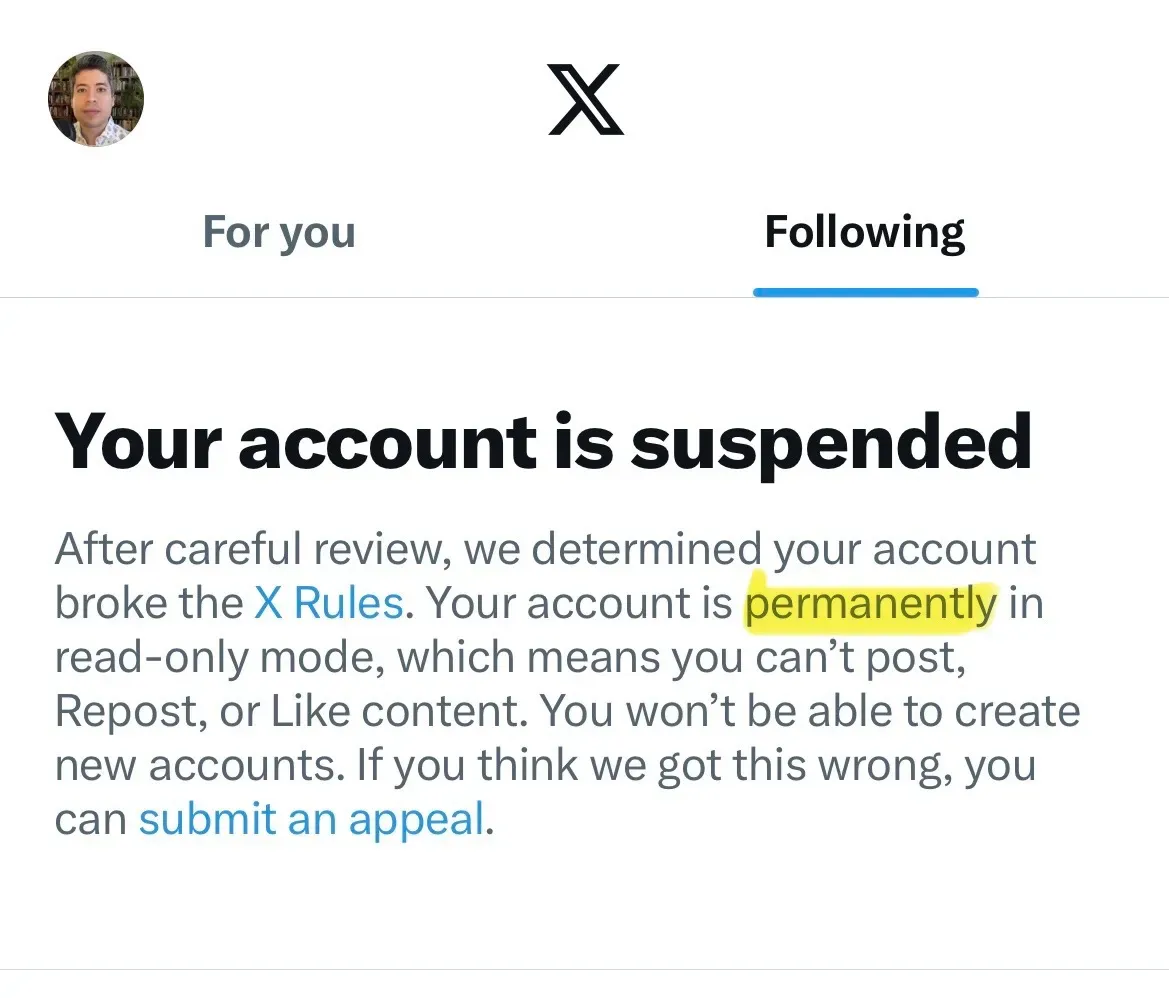Follow the submit an appeal link

pyautogui.click(x=312, y=819)
